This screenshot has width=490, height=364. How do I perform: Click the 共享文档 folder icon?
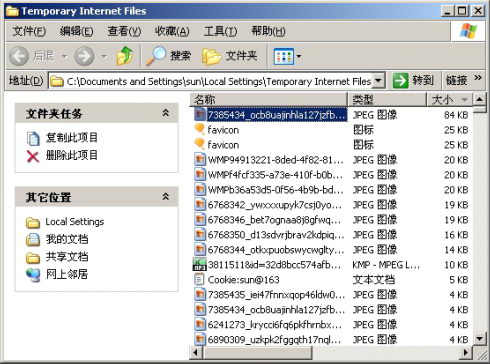coord(33,257)
